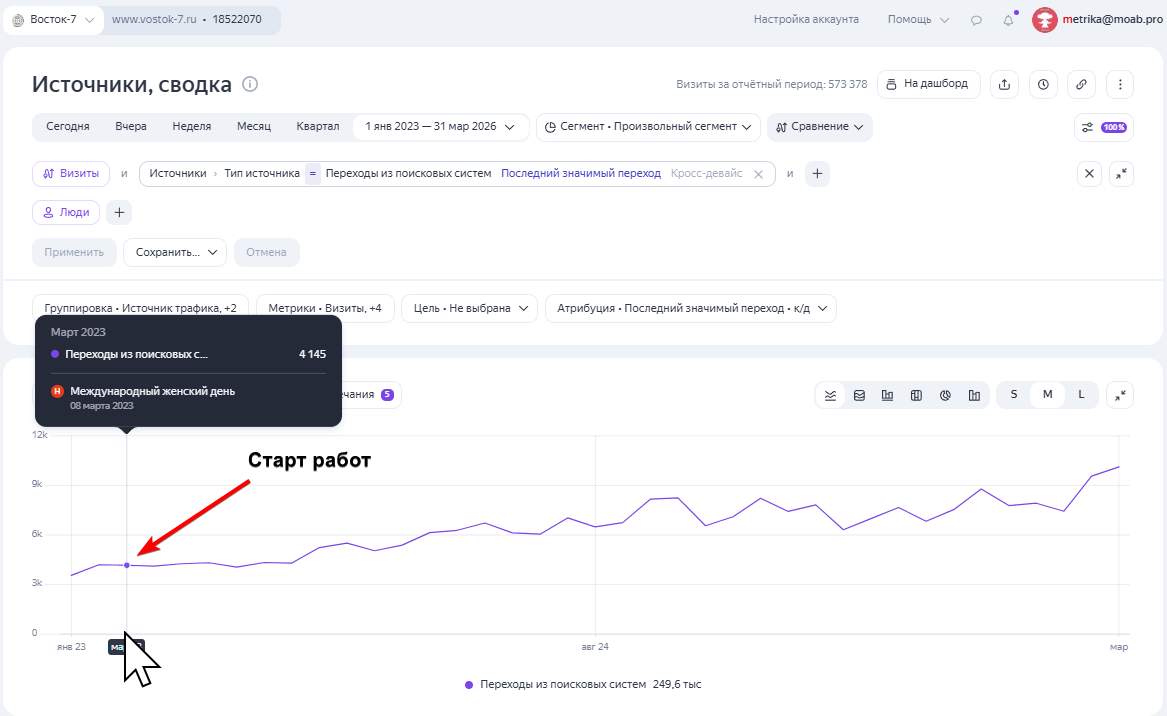
Task: Set chart size to L
Action: 1081,394
